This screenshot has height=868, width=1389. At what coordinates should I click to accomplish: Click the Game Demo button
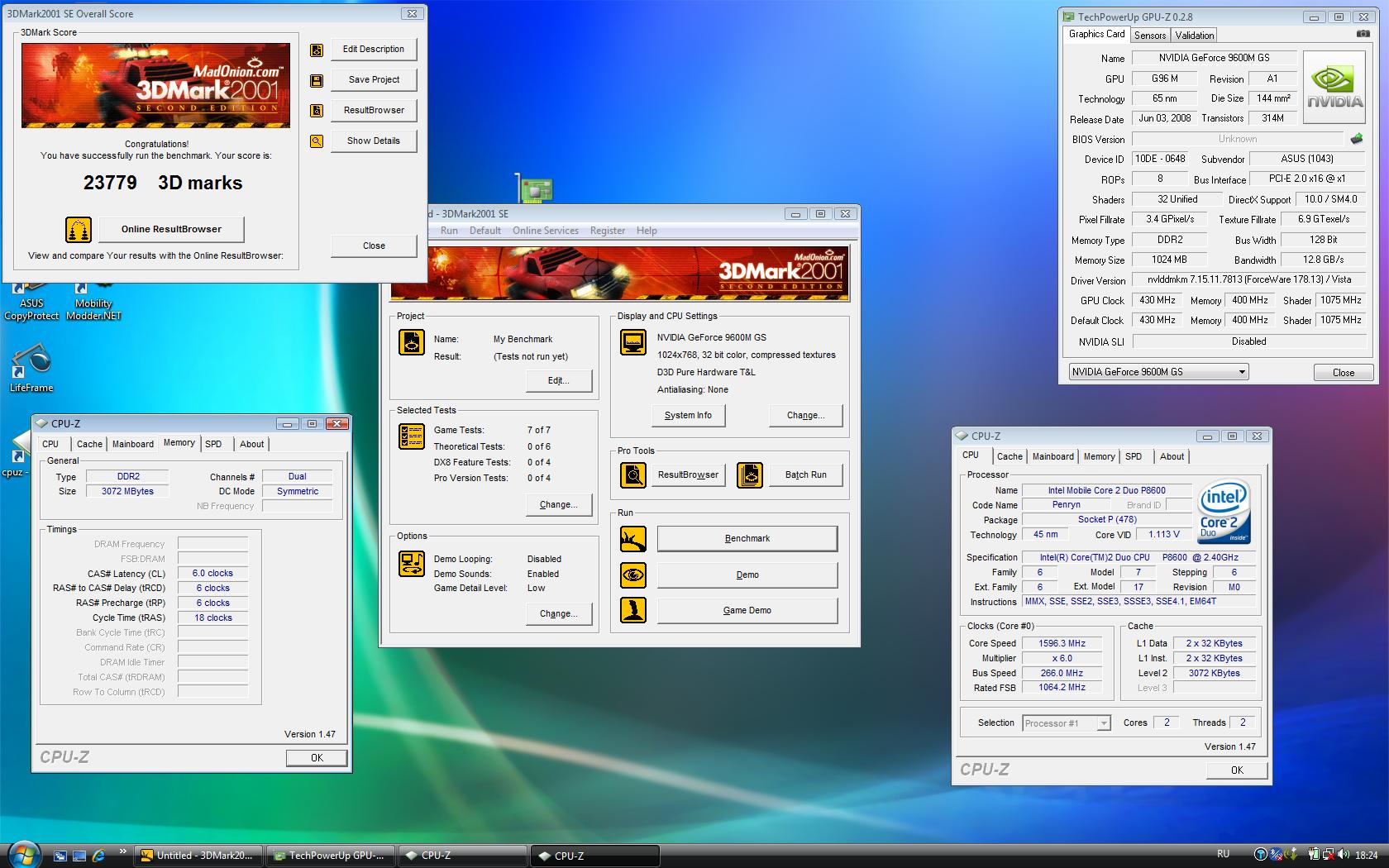(747, 611)
